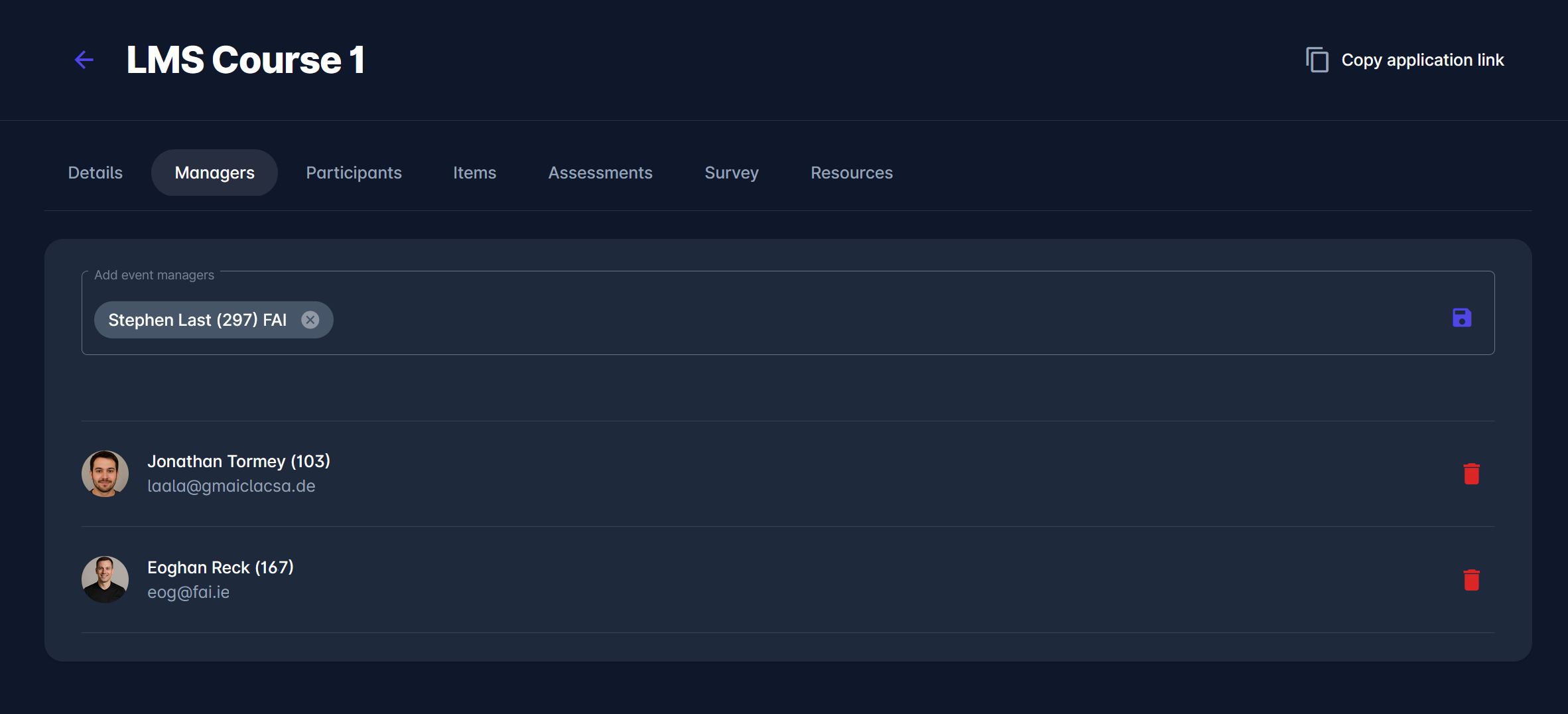Screen dimensions: 1568x714
Task: Click Jonathan Tormey's avatar photo
Action: [105, 474]
